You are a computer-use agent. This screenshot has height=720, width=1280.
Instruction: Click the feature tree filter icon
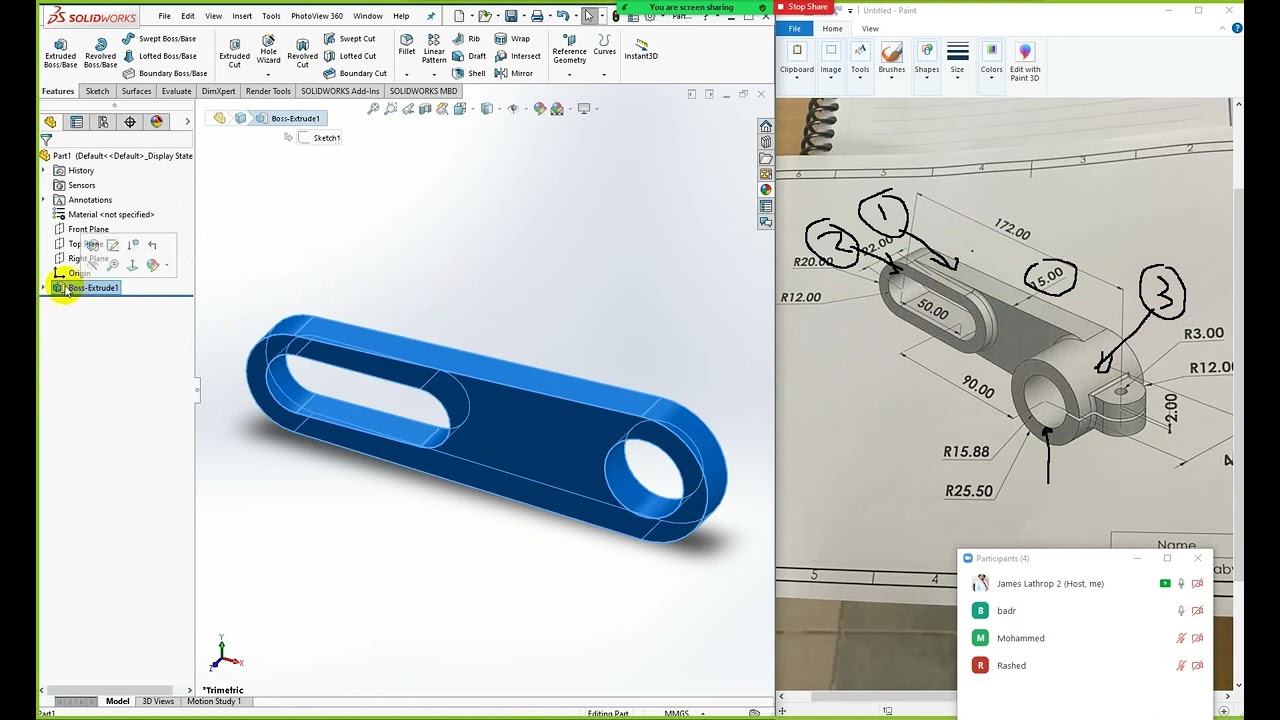point(46,140)
